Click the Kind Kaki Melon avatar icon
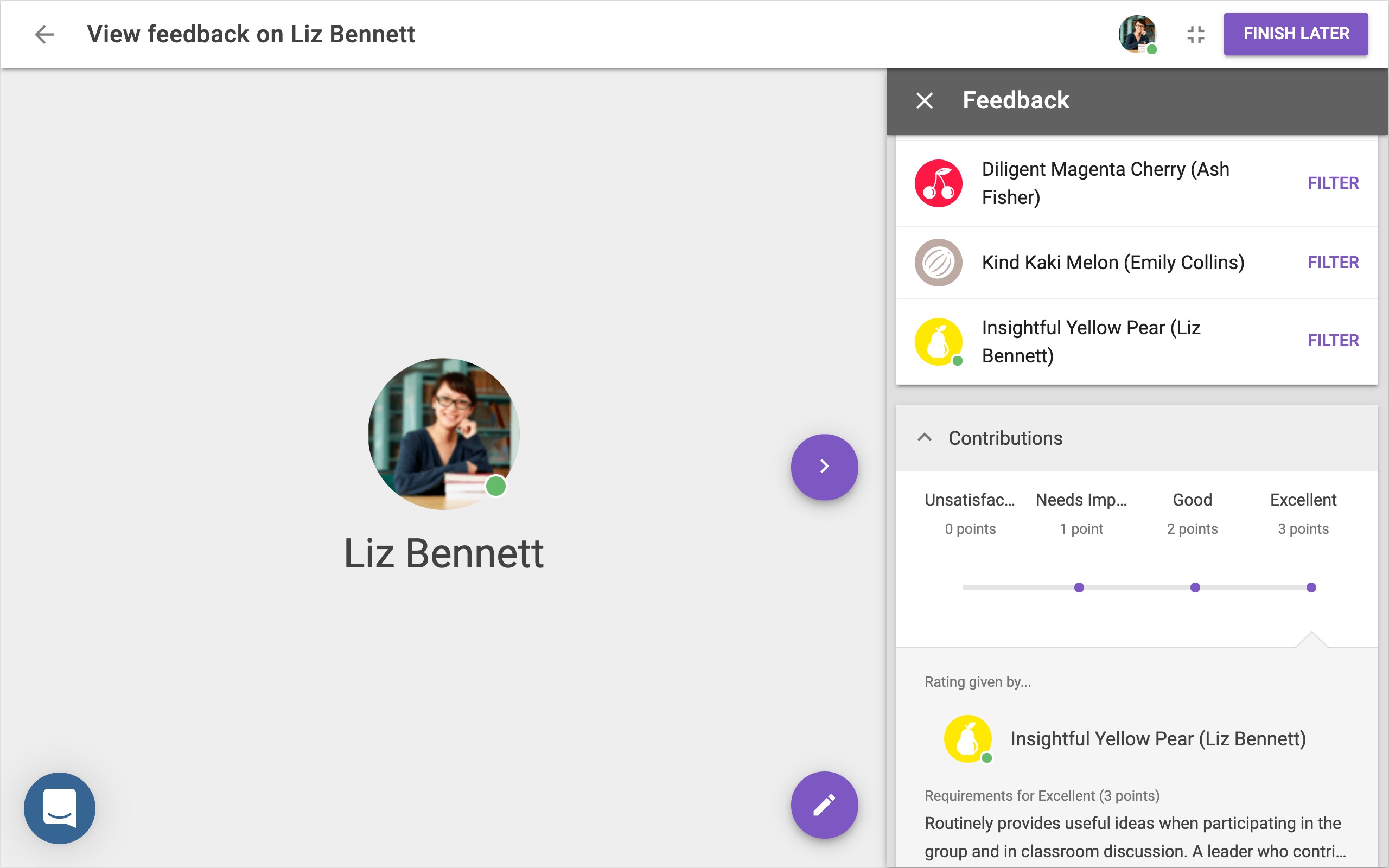This screenshot has width=1389, height=868. pyautogui.click(x=938, y=263)
